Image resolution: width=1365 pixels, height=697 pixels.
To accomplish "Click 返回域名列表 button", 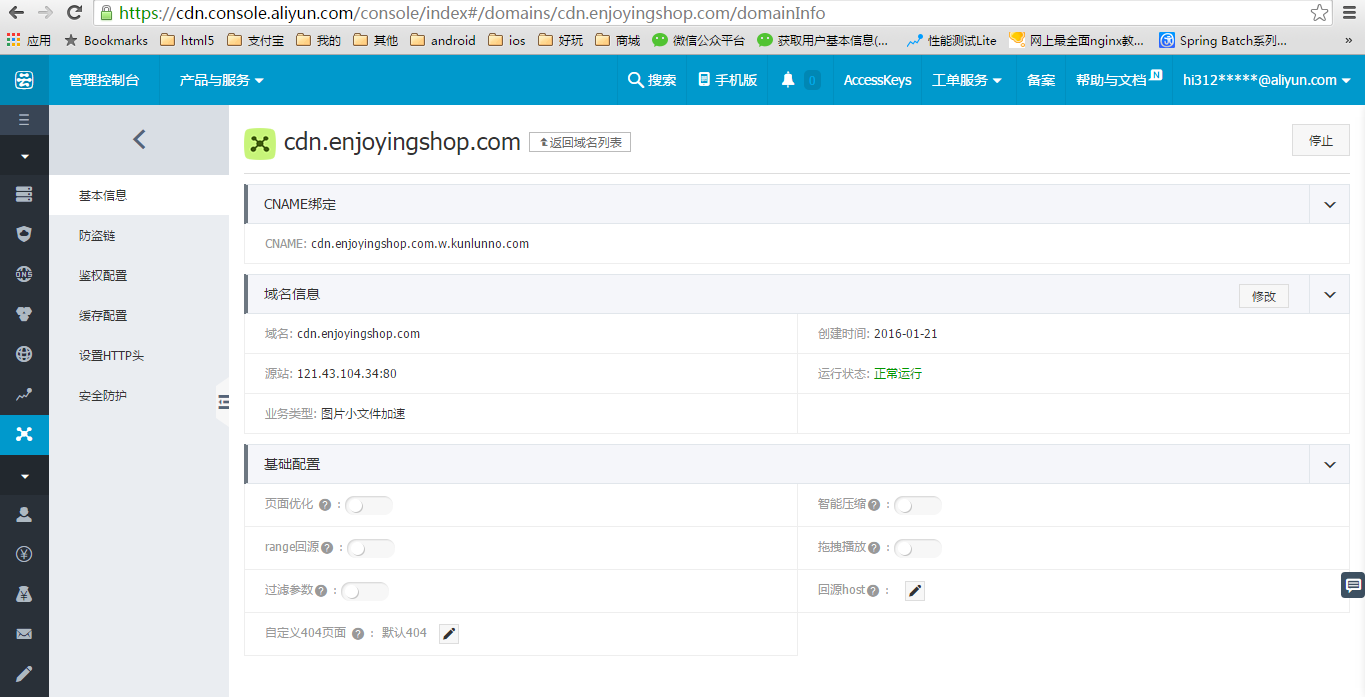I will point(580,142).
